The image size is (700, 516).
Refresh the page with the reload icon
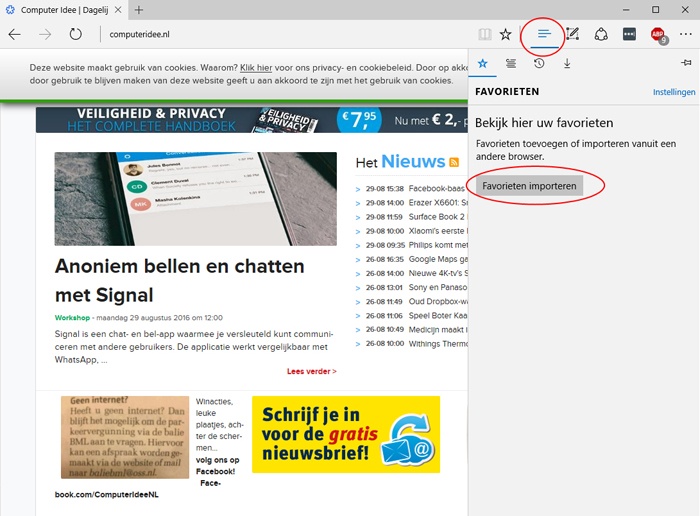click(75, 34)
